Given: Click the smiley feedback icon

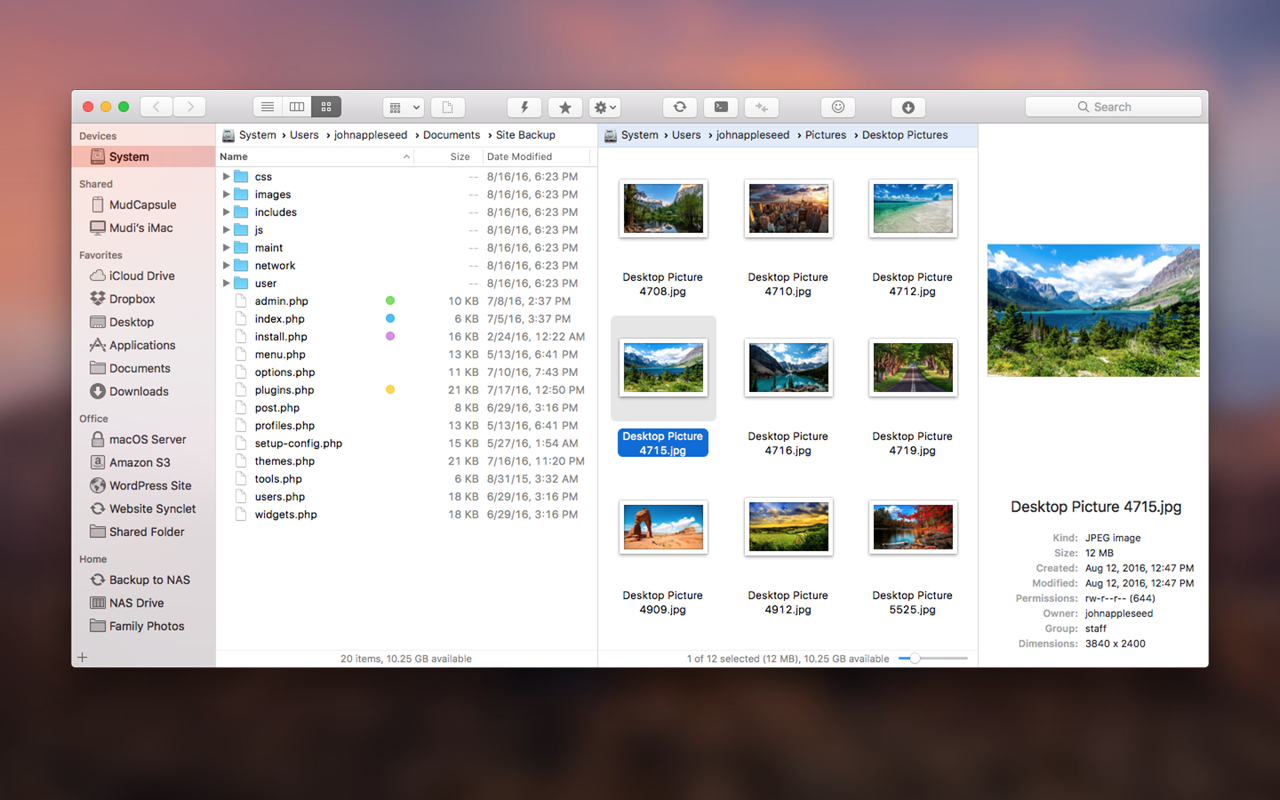Looking at the screenshot, I should [837, 107].
